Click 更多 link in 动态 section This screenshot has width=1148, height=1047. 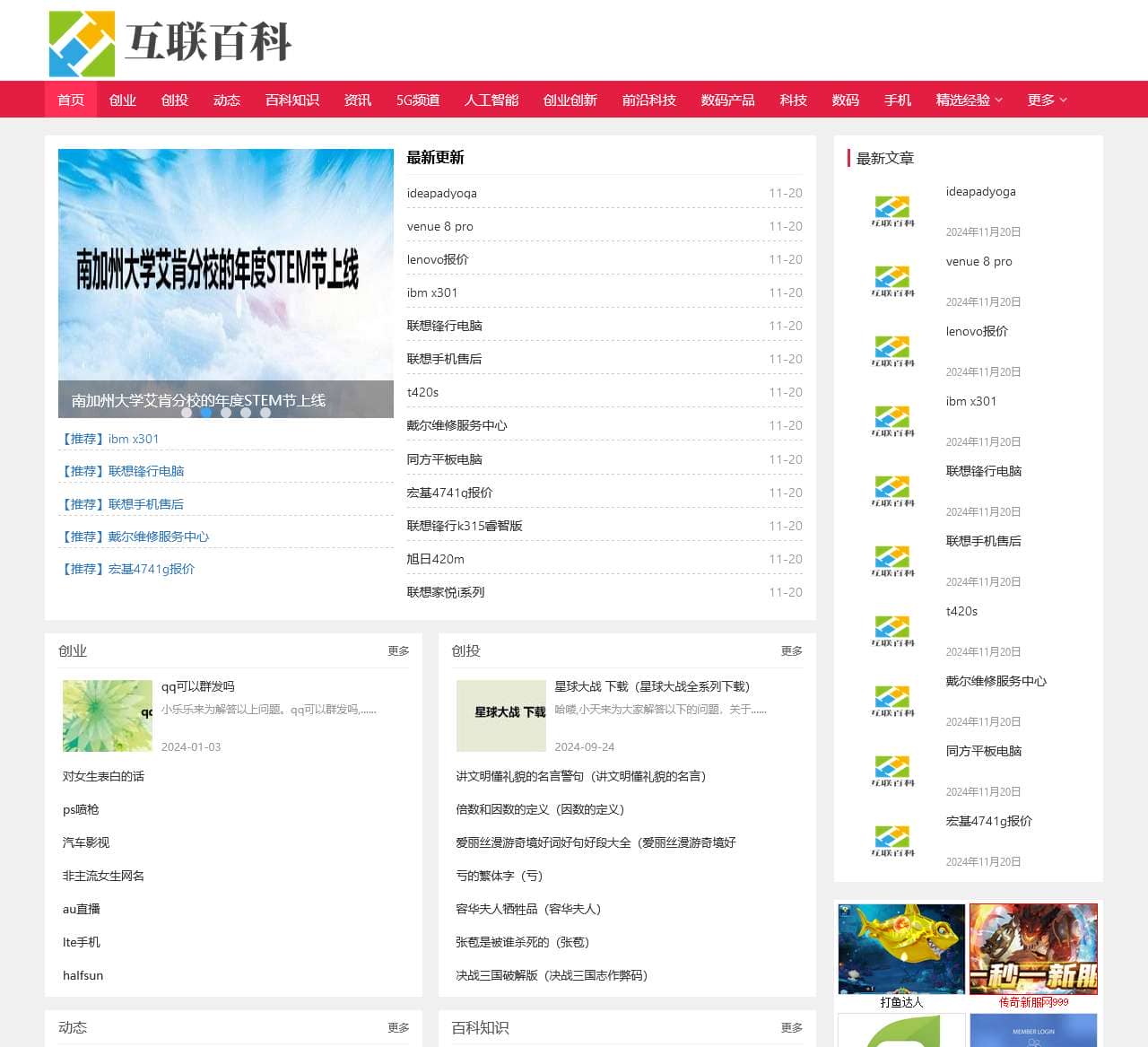pos(398,1027)
